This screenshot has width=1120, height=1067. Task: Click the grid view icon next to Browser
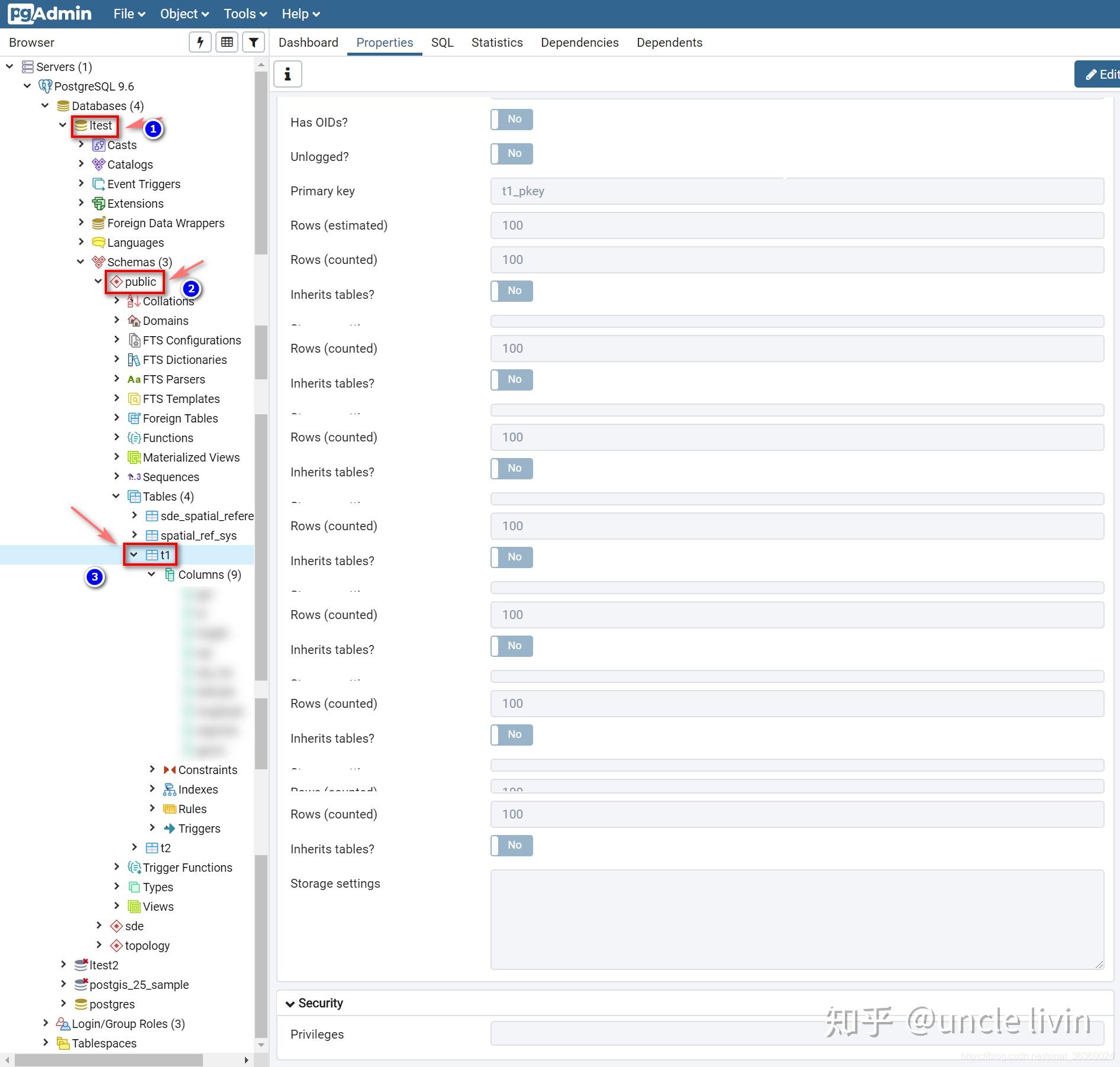tap(226, 42)
